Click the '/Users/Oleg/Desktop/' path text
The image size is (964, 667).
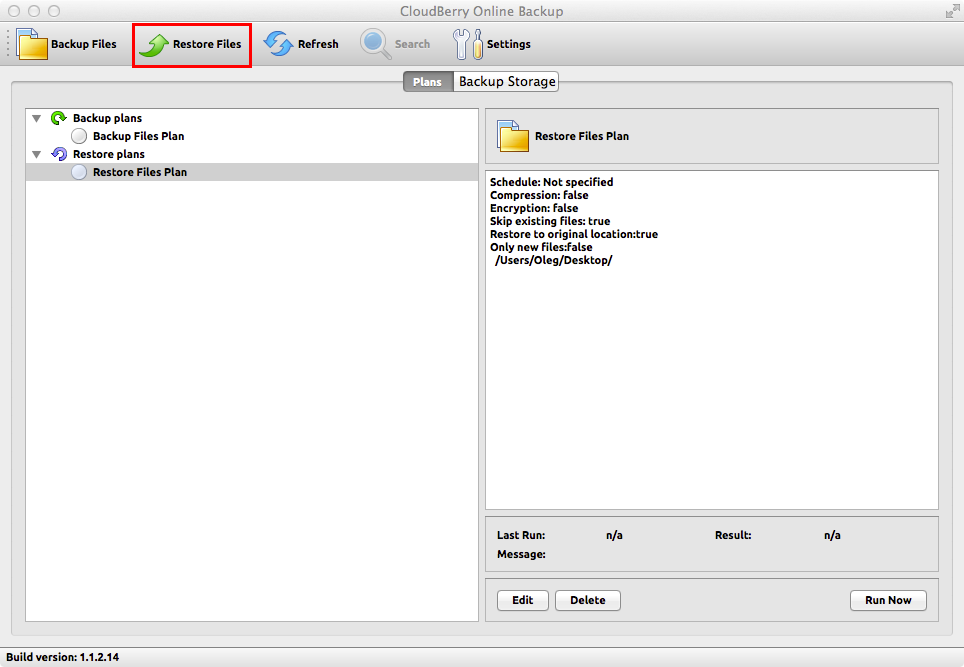[553, 260]
